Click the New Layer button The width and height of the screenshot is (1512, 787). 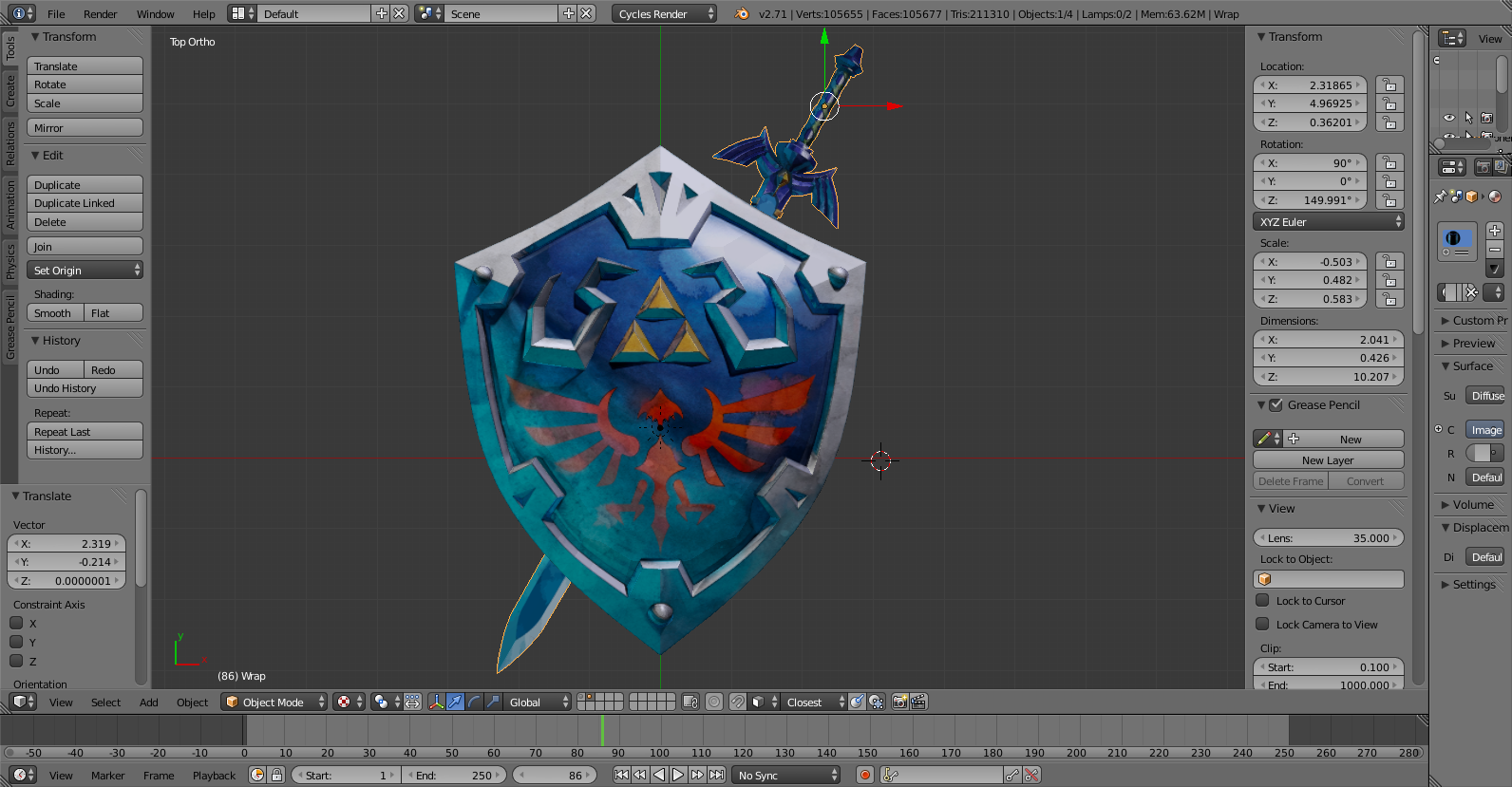(x=1328, y=460)
